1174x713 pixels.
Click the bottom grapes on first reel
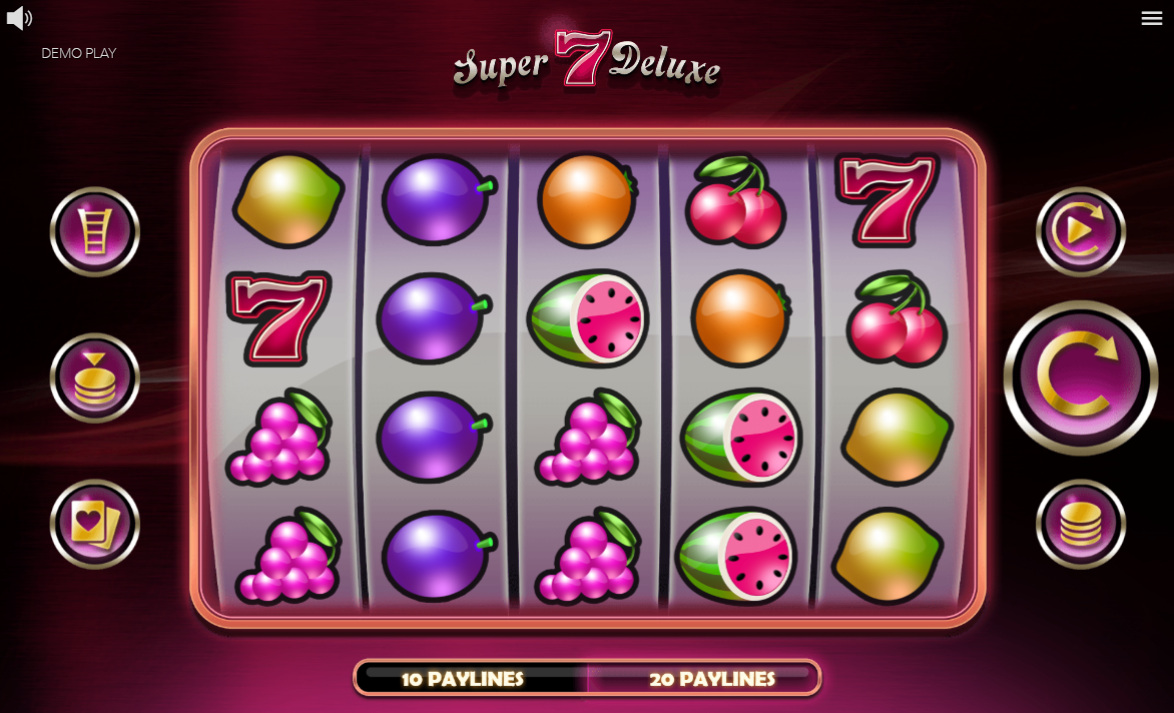pyautogui.click(x=288, y=556)
